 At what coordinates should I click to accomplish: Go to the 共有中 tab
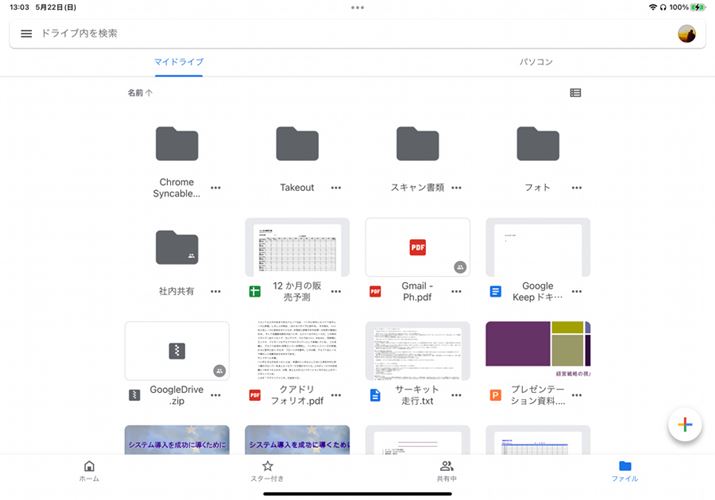tap(446, 471)
